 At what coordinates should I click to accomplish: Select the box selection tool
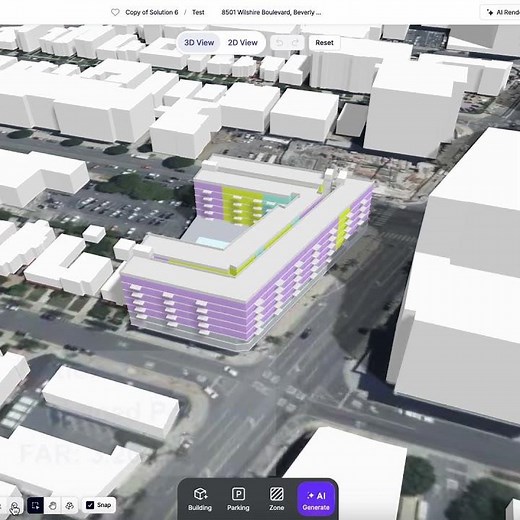[x=35, y=505]
